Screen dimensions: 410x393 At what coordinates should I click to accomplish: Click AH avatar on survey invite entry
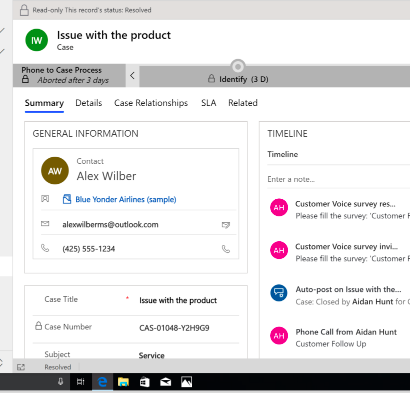point(279,250)
